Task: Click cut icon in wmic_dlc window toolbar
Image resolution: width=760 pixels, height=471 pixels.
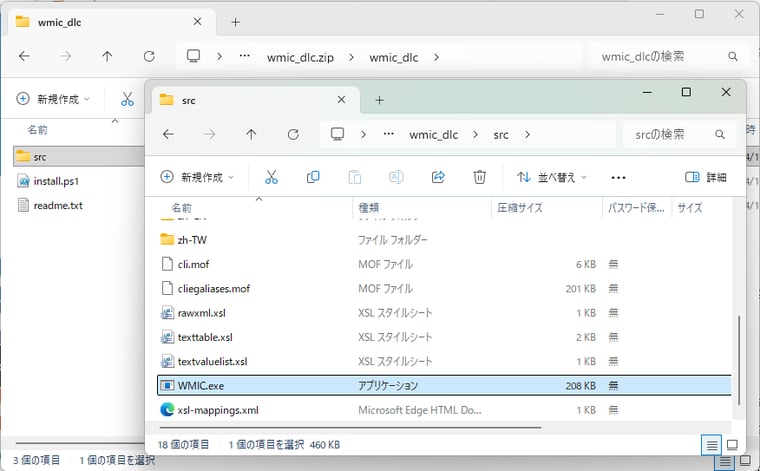Action: [x=127, y=99]
